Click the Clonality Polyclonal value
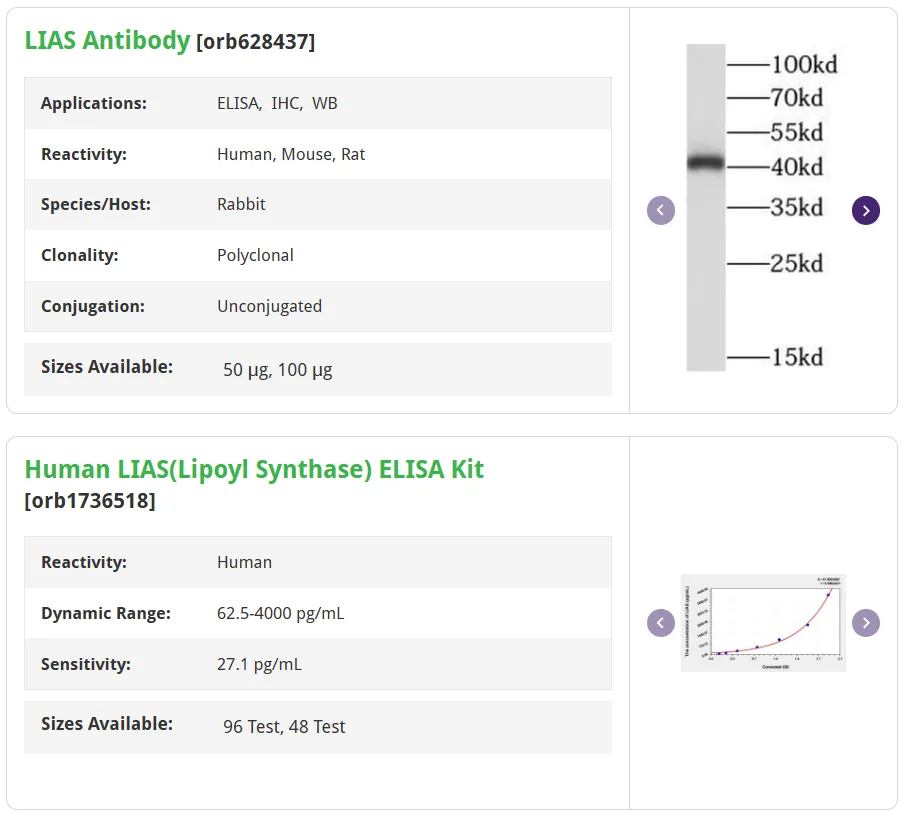Image resolution: width=905 pixels, height=818 pixels. [255, 255]
